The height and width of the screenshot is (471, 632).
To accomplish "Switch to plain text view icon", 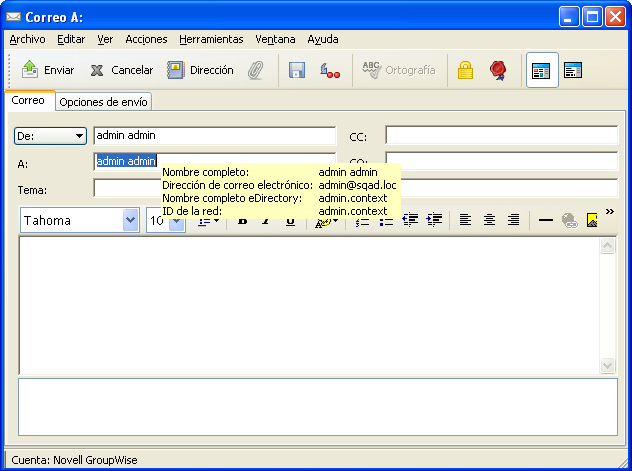I will tap(573, 70).
